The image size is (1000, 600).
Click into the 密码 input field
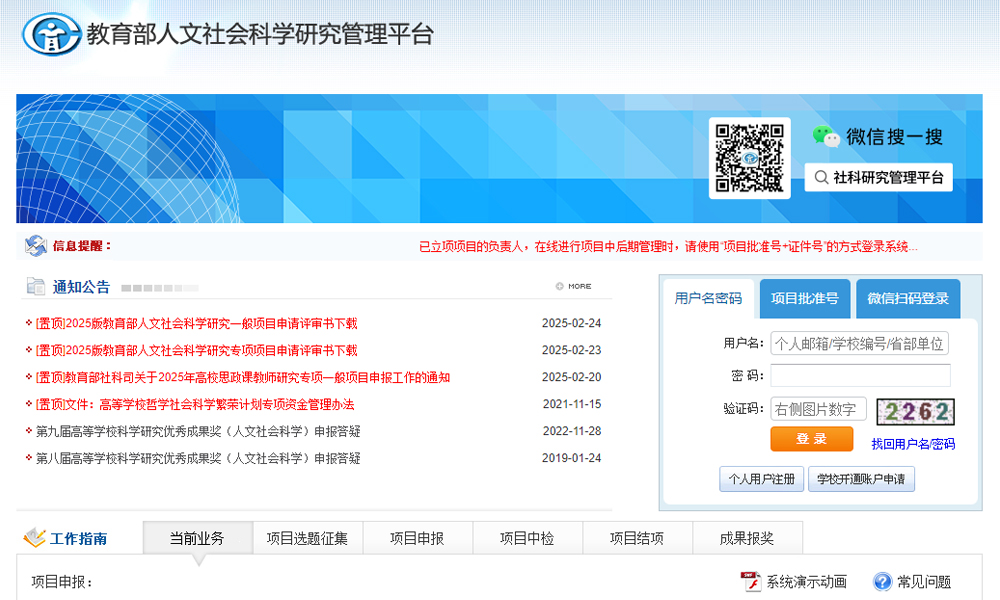[x=859, y=376]
